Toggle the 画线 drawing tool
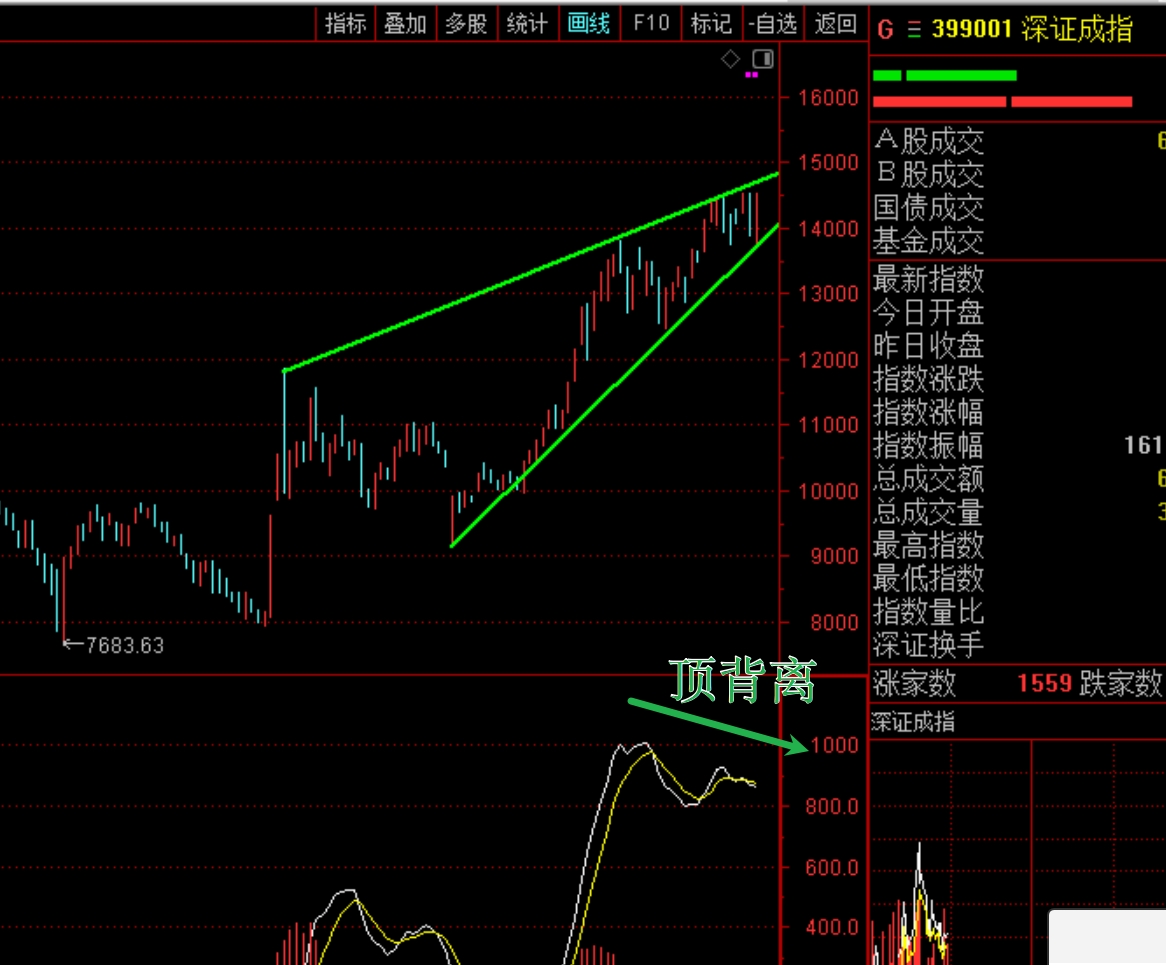The height and width of the screenshot is (965, 1166). coord(589,24)
